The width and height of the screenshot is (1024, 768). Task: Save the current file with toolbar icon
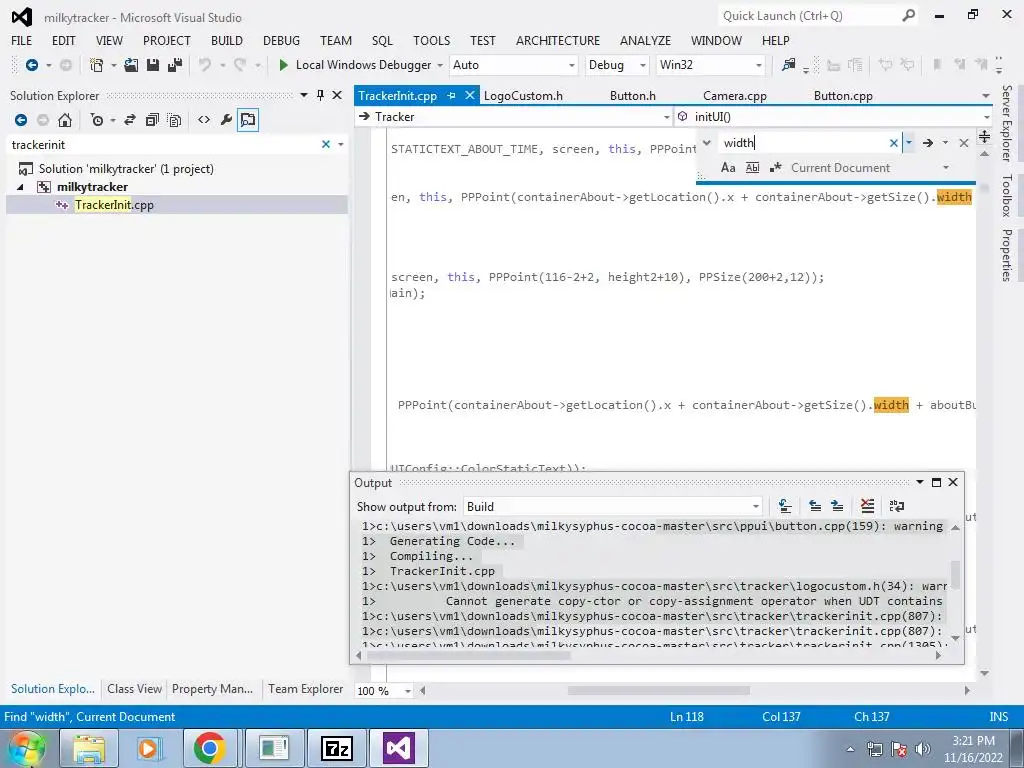click(x=153, y=65)
